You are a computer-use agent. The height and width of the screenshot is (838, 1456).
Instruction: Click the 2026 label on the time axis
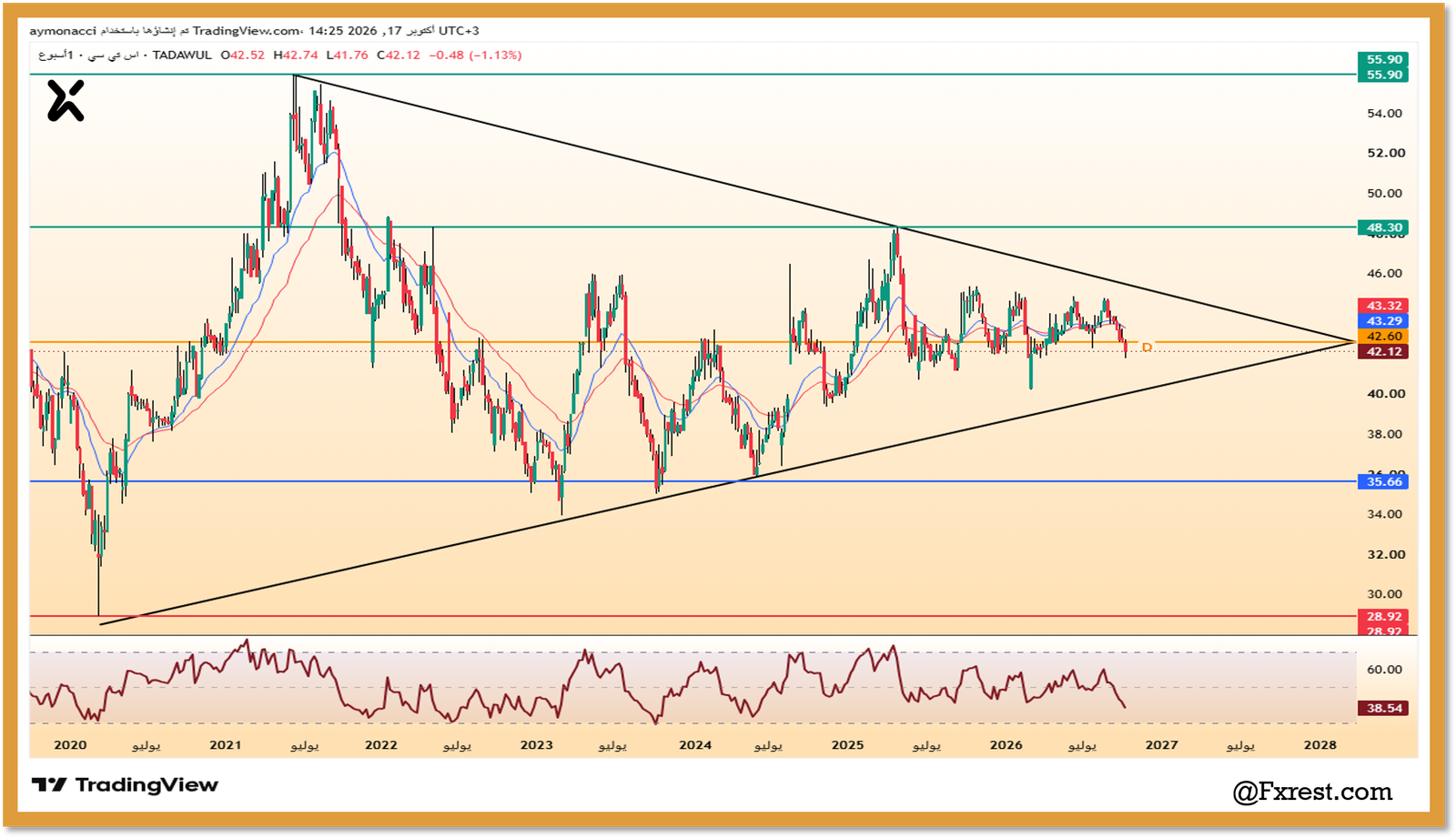click(1006, 745)
